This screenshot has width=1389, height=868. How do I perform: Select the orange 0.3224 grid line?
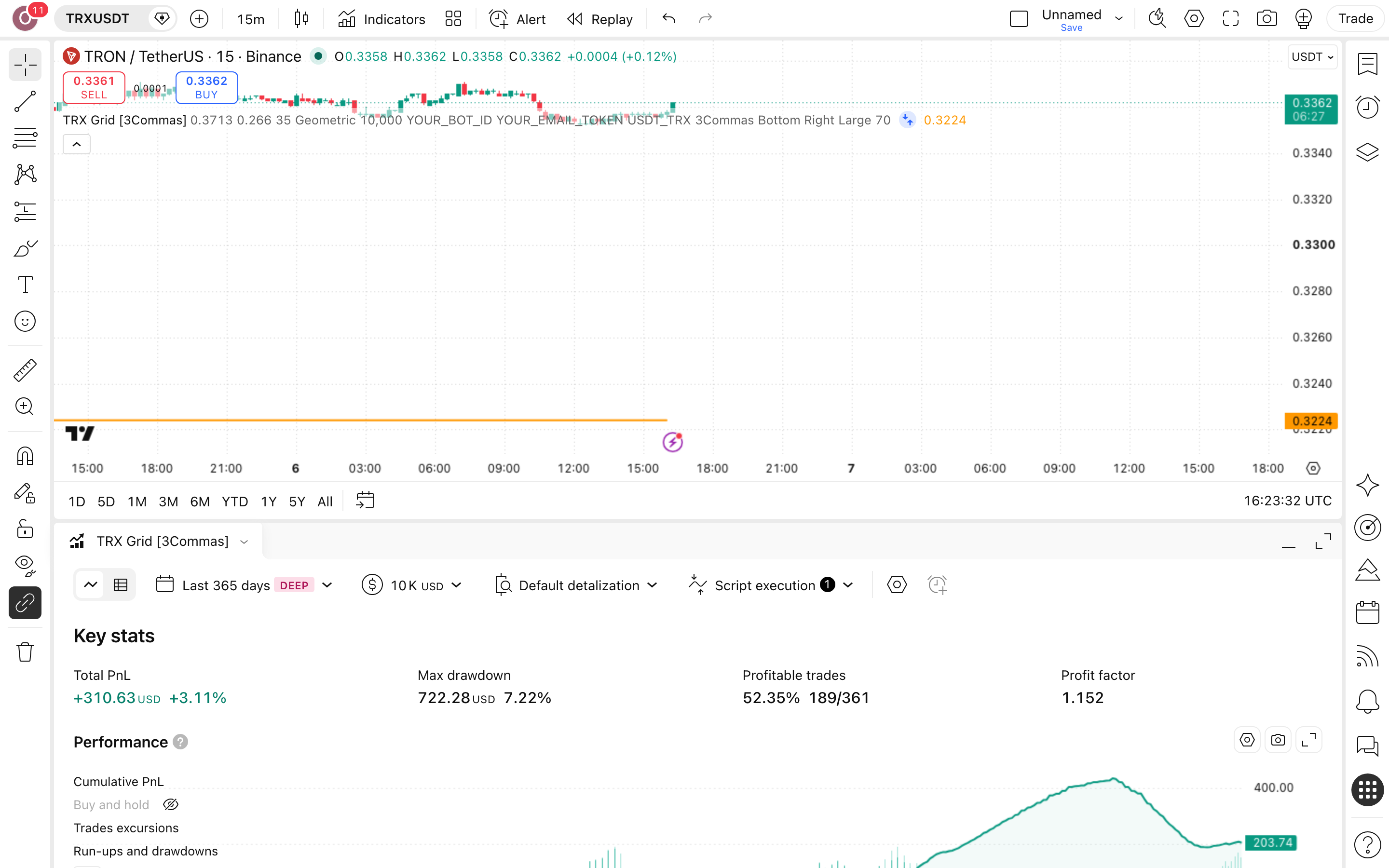tap(360, 420)
